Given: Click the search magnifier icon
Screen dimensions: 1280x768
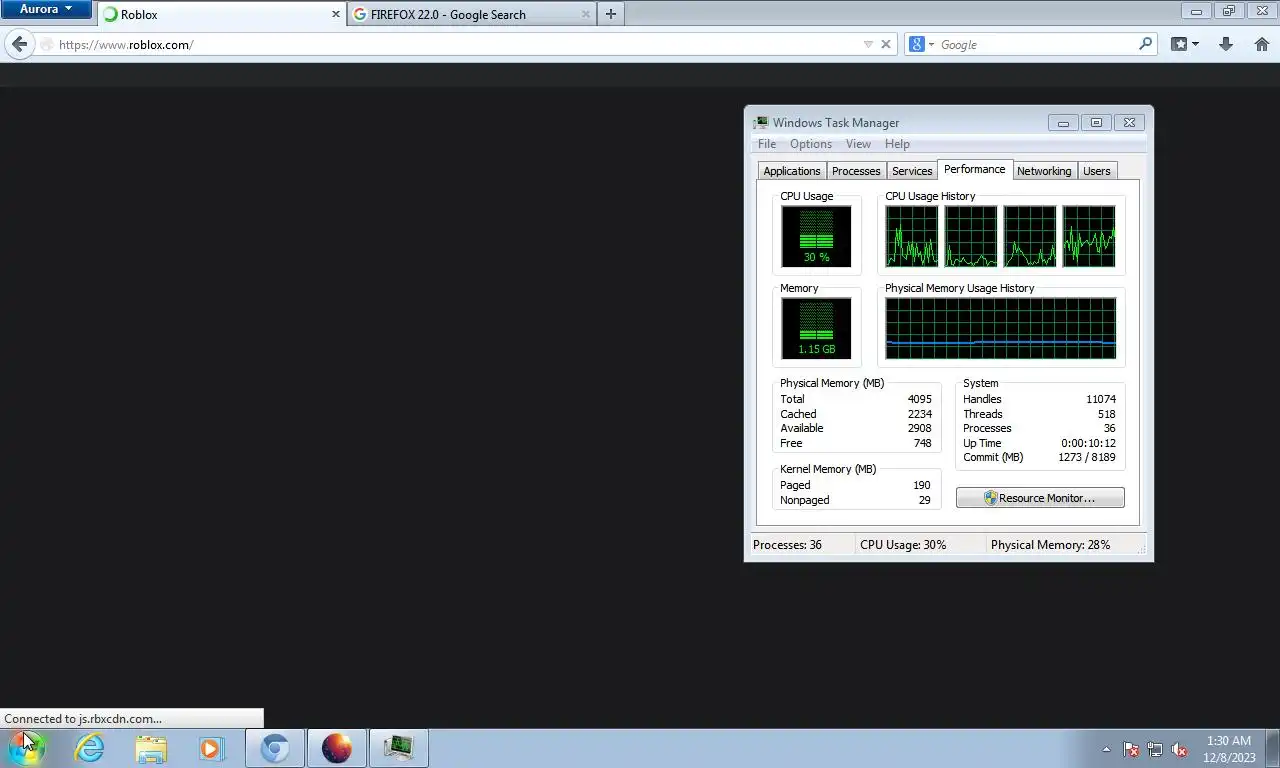Looking at the screenshot, I should [x=1145, y=44].
